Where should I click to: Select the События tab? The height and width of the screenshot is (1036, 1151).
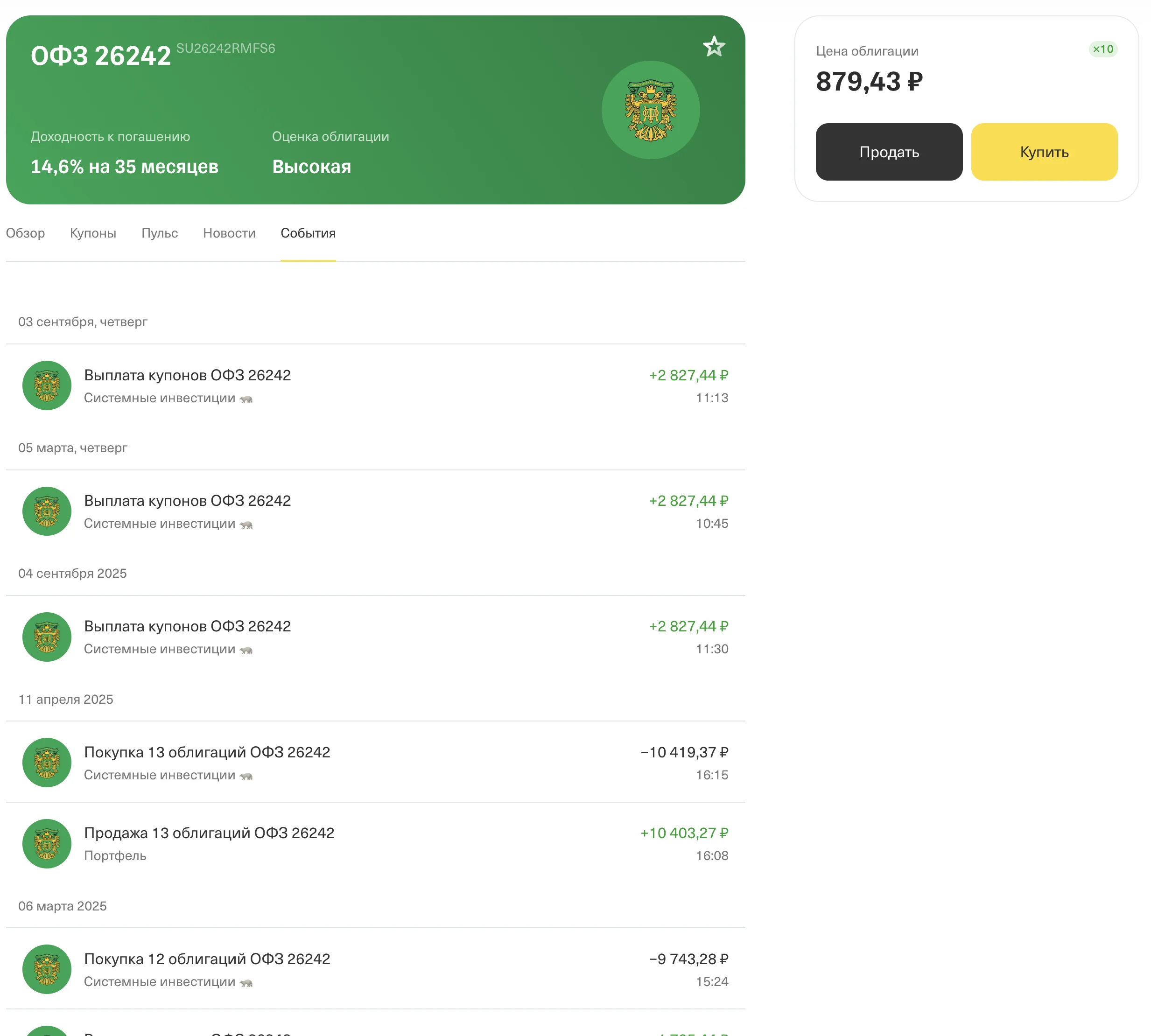(308, 233)
